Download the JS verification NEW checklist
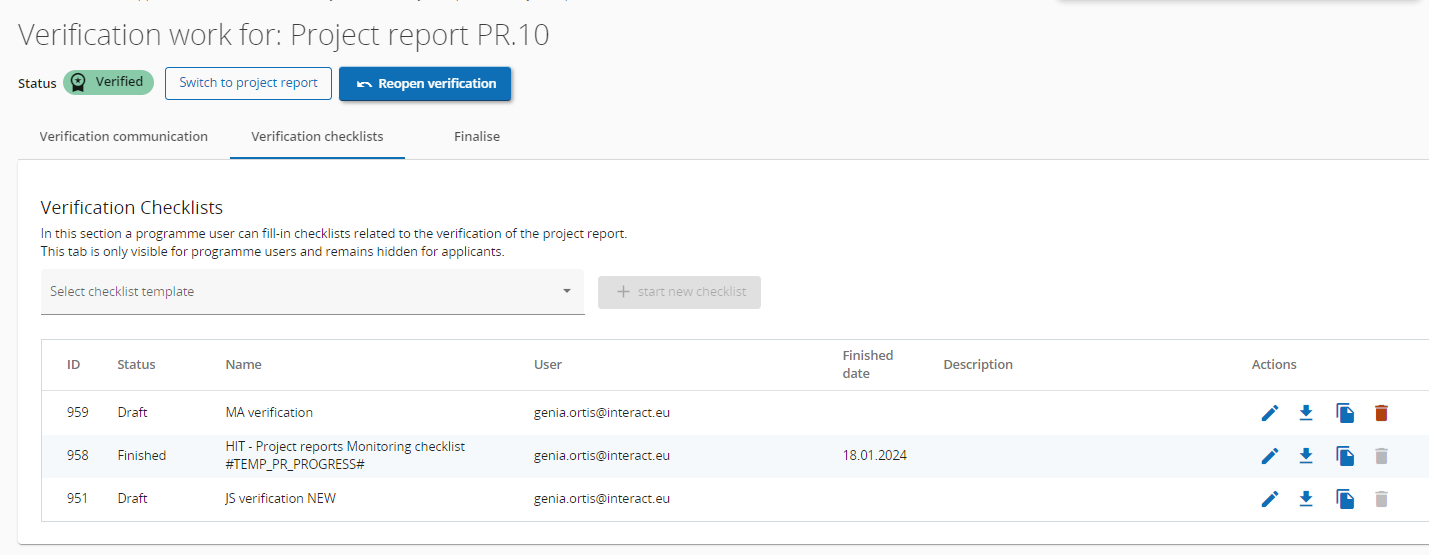 point(1306,499)
